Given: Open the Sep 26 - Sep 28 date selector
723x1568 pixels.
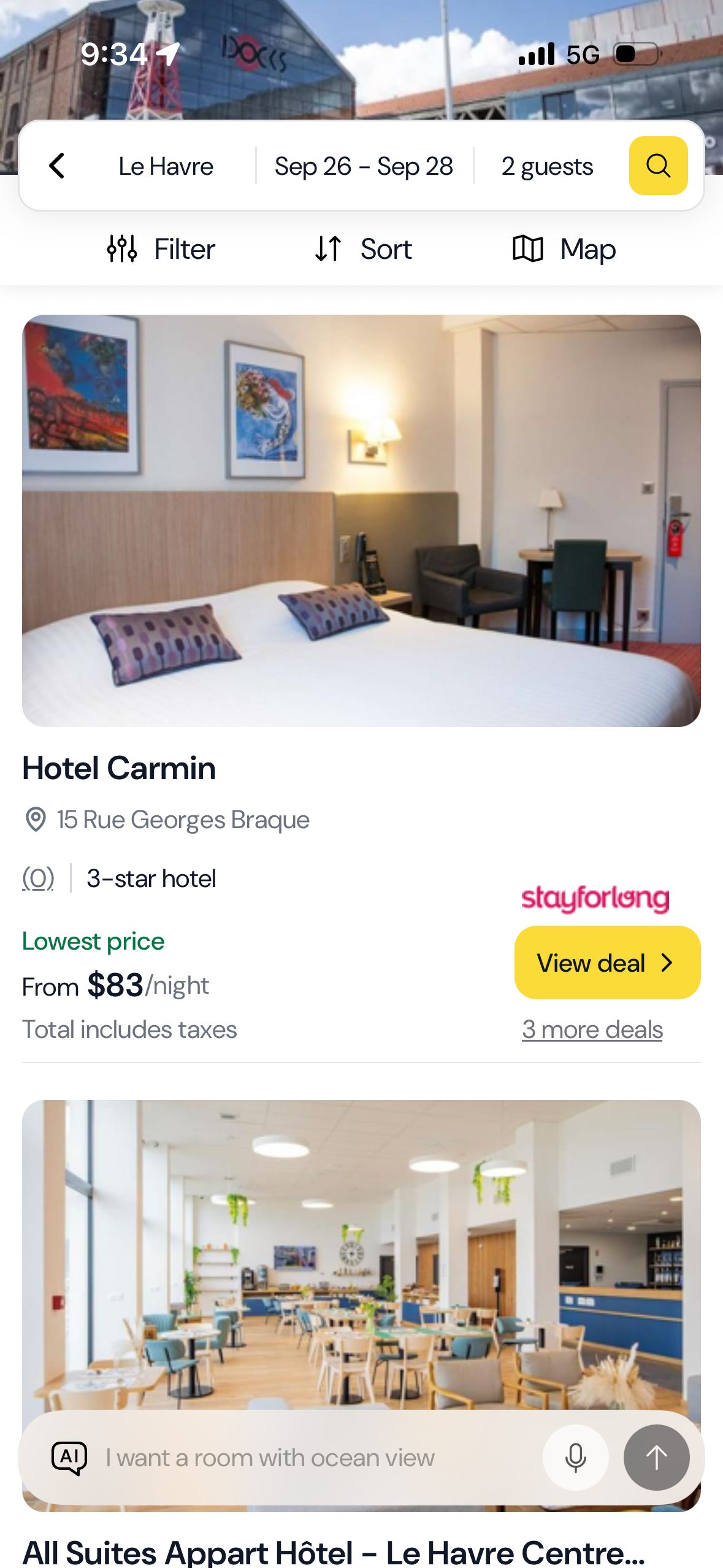Looking at the screenshot, I should click(364, 166).
